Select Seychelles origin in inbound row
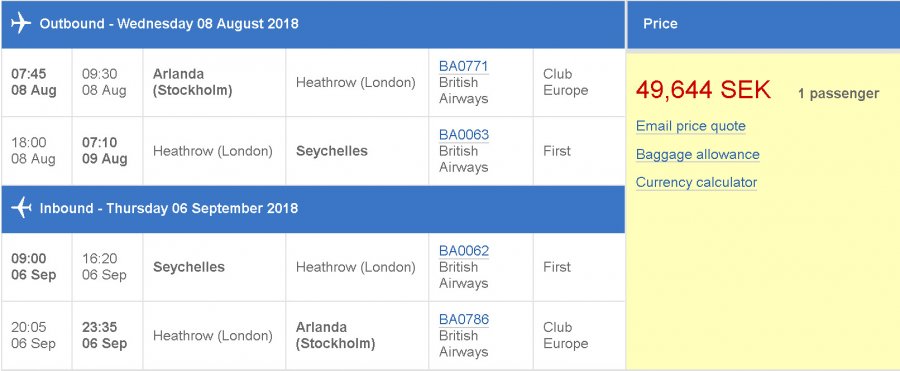 189,267
